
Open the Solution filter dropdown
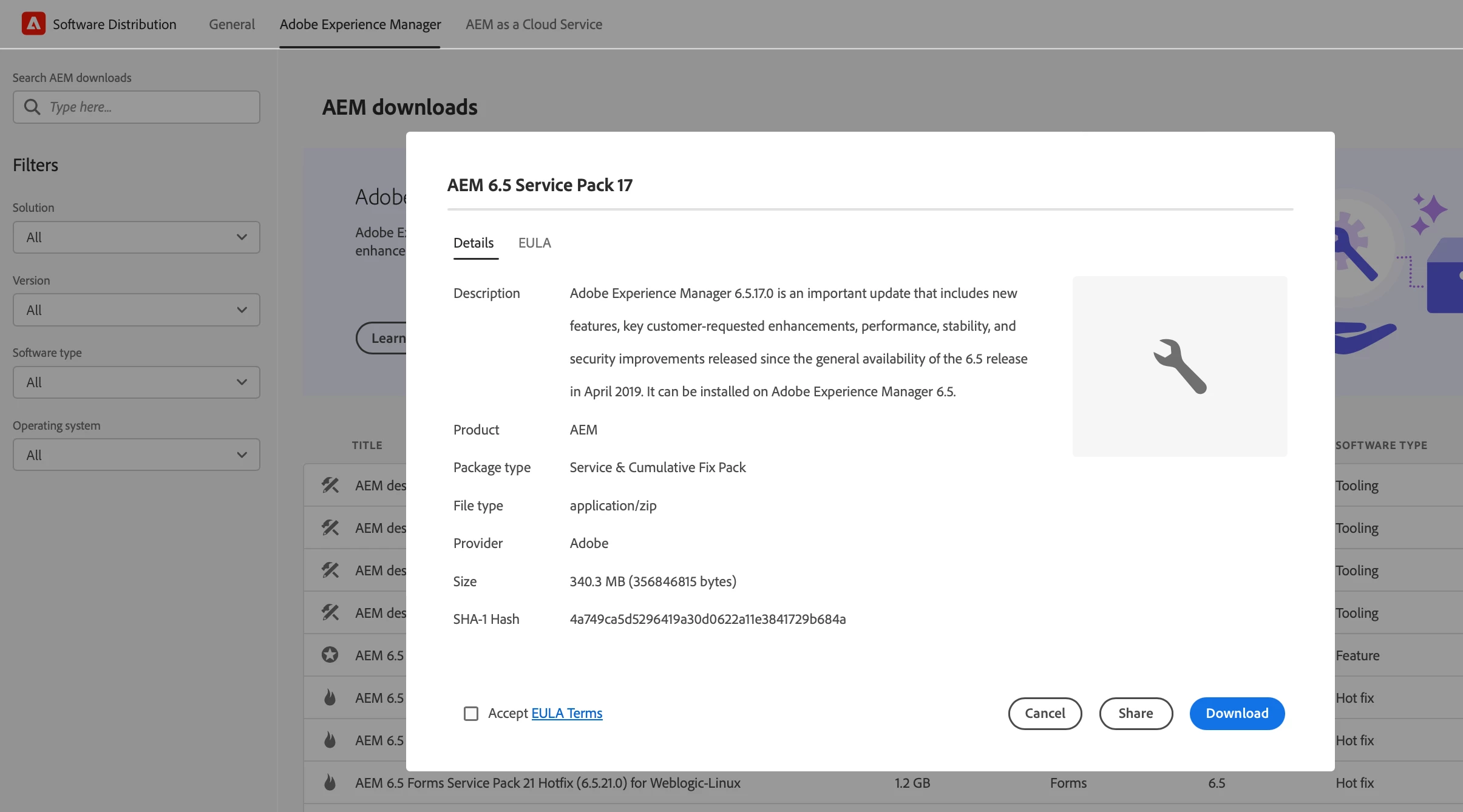click(x=137, y=237)
